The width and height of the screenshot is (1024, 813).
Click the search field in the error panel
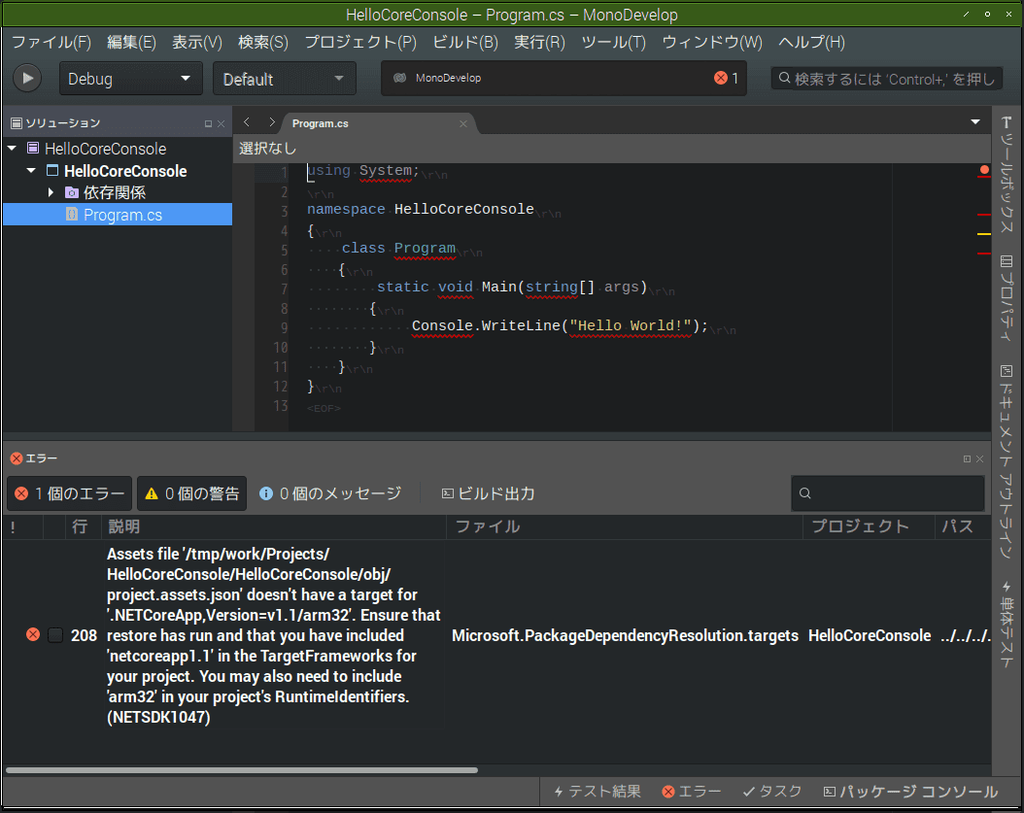(887, 493)
